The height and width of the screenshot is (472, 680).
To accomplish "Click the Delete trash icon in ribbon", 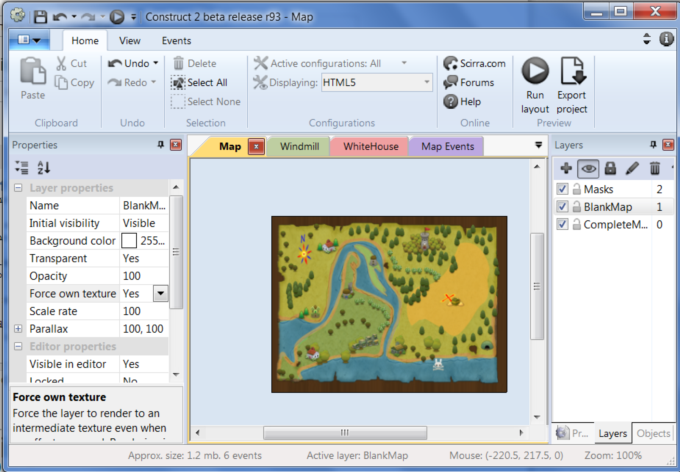I will [178, 63].
